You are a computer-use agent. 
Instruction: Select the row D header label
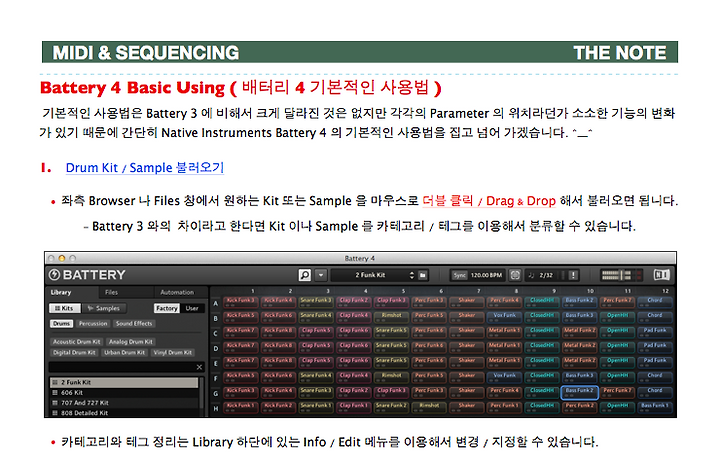pos(215,349)
